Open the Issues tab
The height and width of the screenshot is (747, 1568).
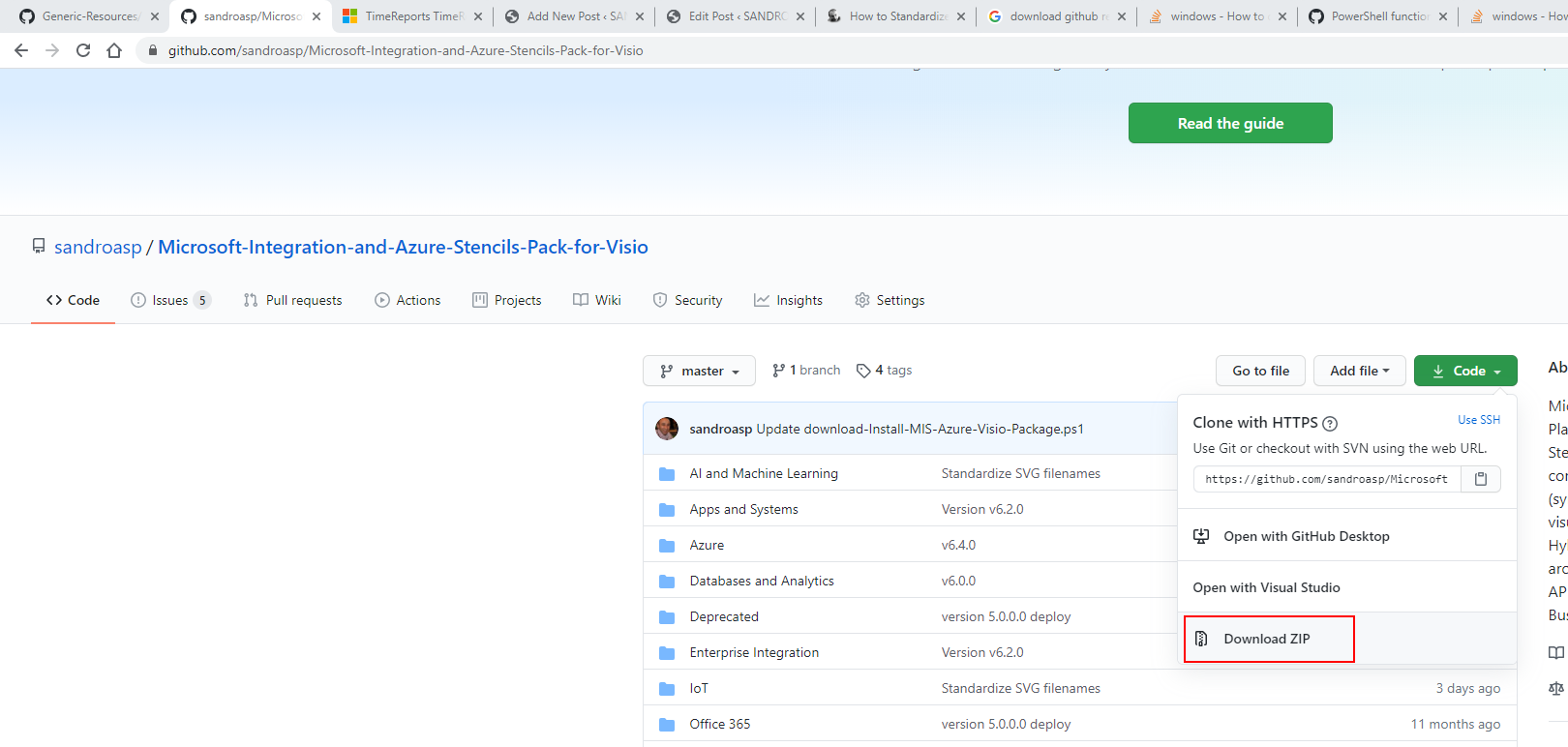(x=170, y=300)
